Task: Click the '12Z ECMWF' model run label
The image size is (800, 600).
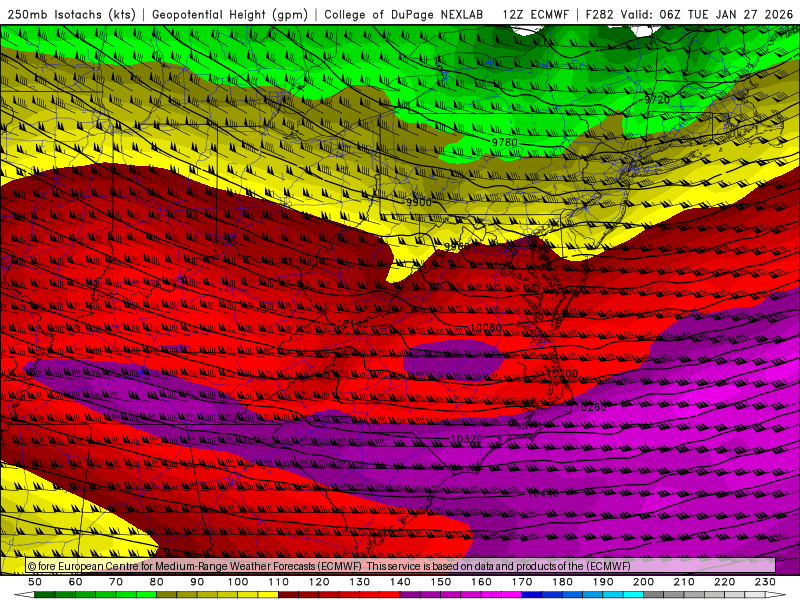Action: [536, 15]
